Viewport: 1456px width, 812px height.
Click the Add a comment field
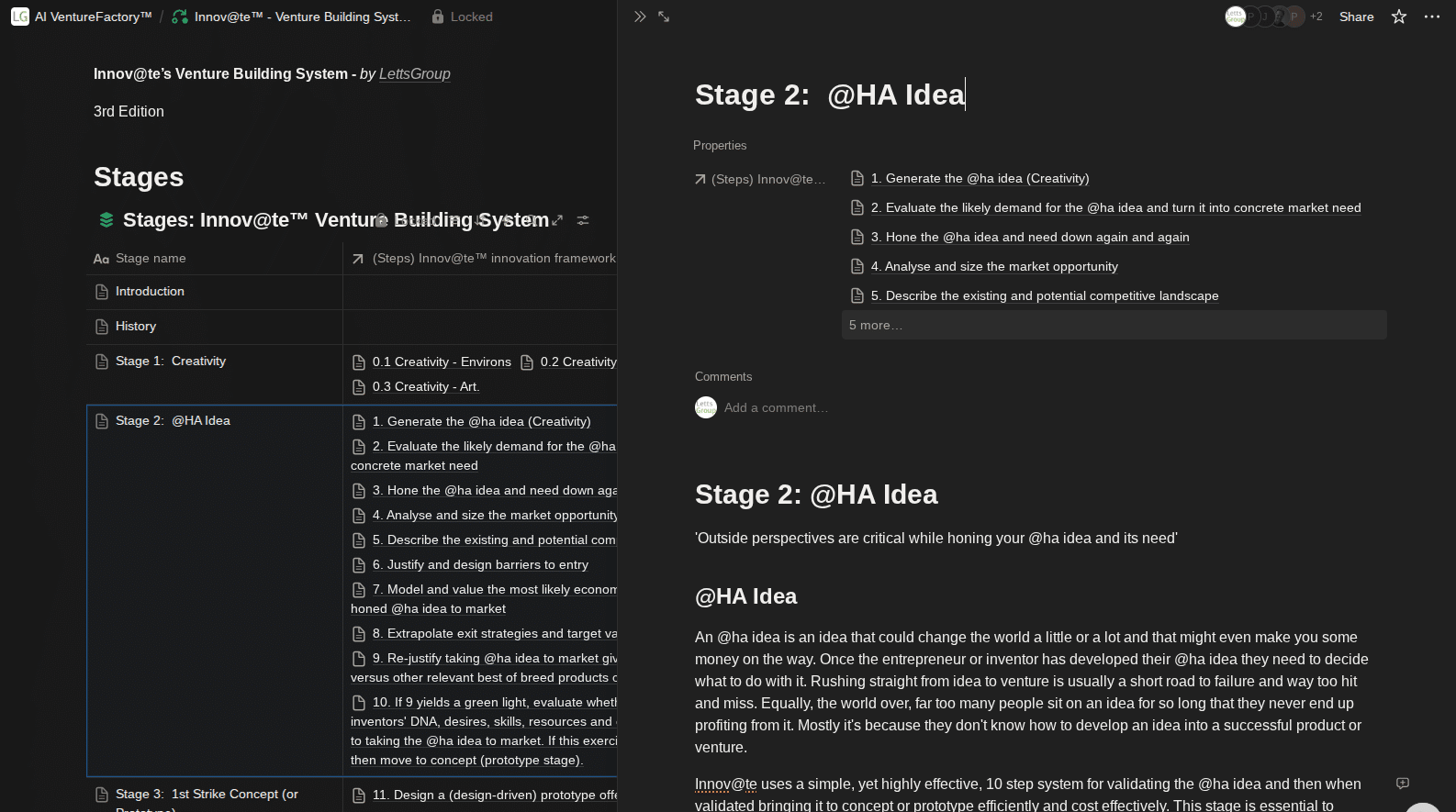coord(776,408)
